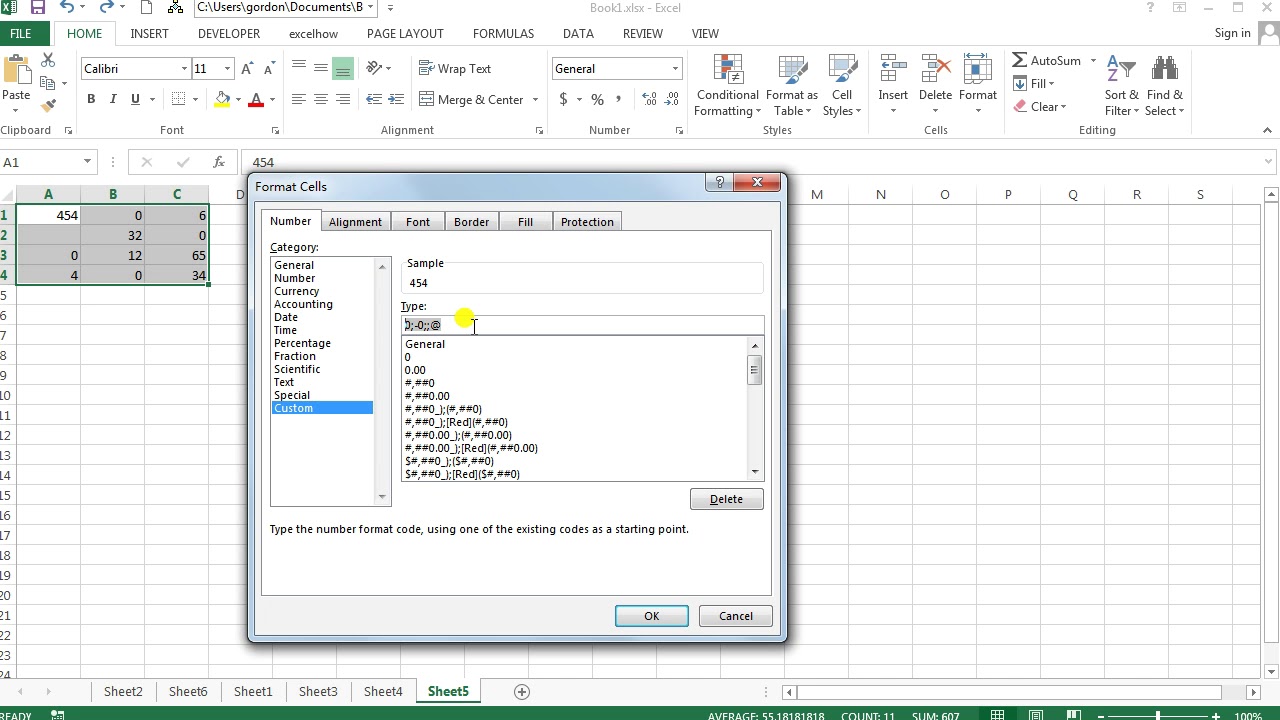The width and height of the screenshot is (1280, 720).
Task: Select Align Right icon
Action: [x=343, y=99]
